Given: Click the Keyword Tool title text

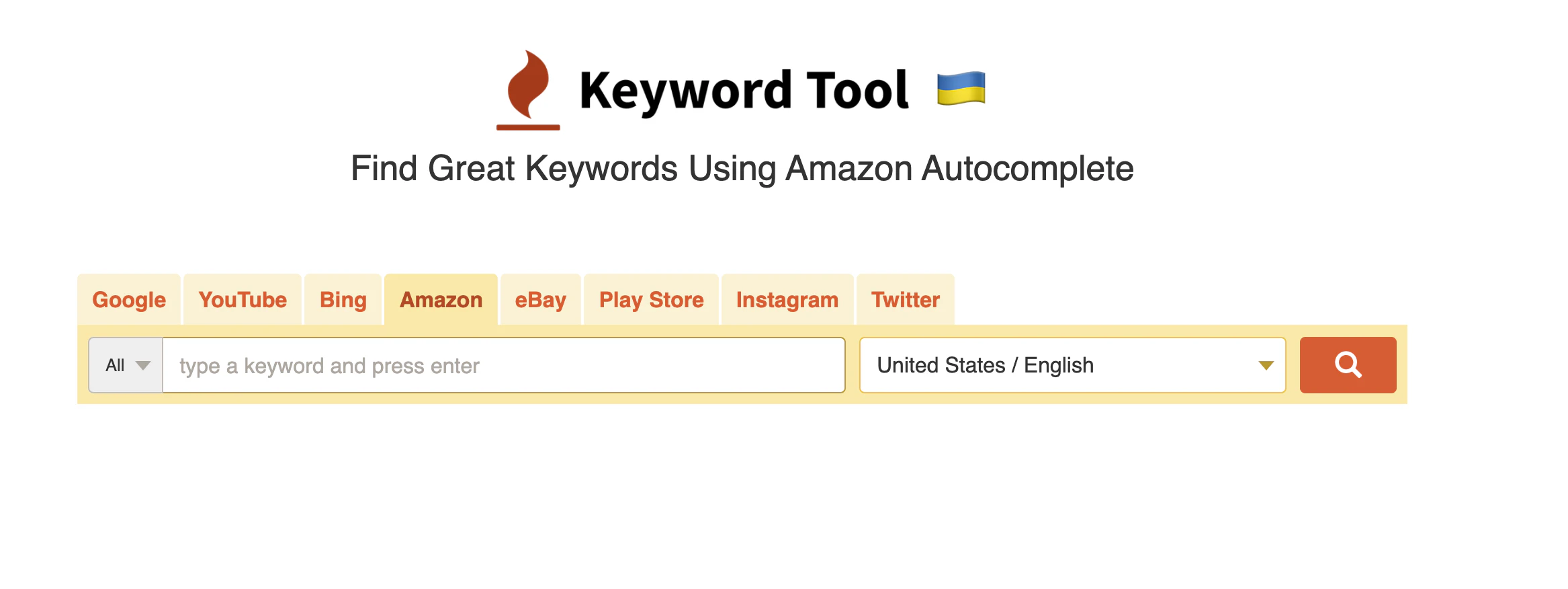Looking at the screenshot, I should click(x=744, y=91).
